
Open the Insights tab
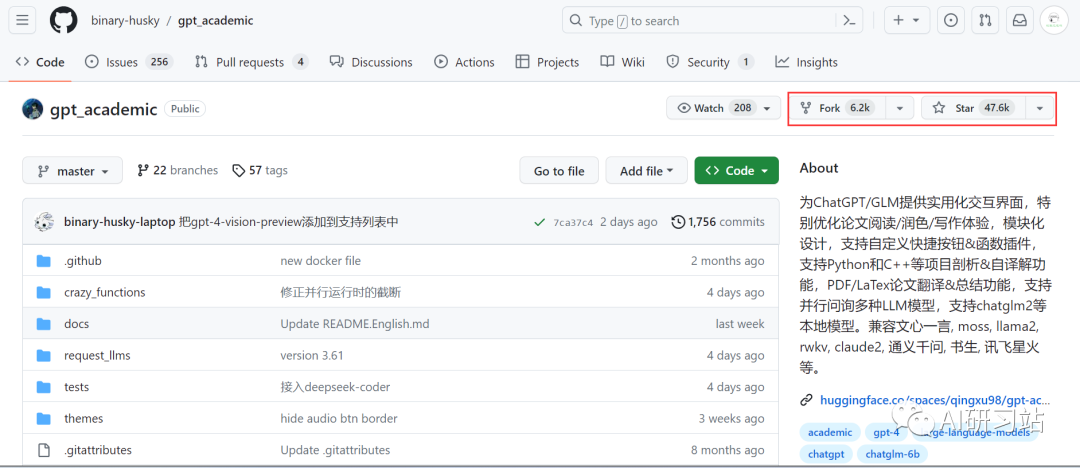(807, 62)
